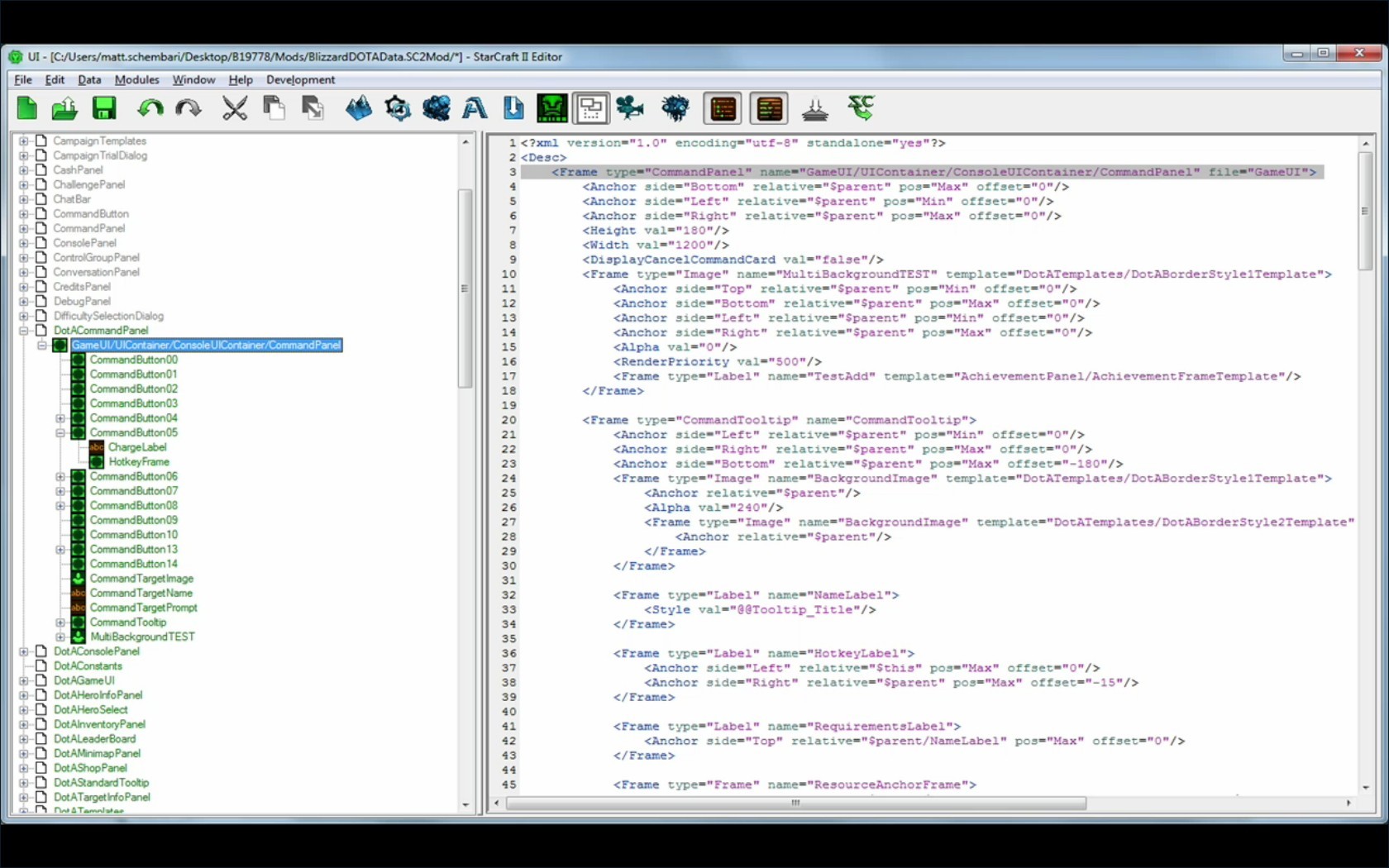Expand CommandButton06 in the tree
The width and height of the screenshot is (1389, 868).
(60, 476)
